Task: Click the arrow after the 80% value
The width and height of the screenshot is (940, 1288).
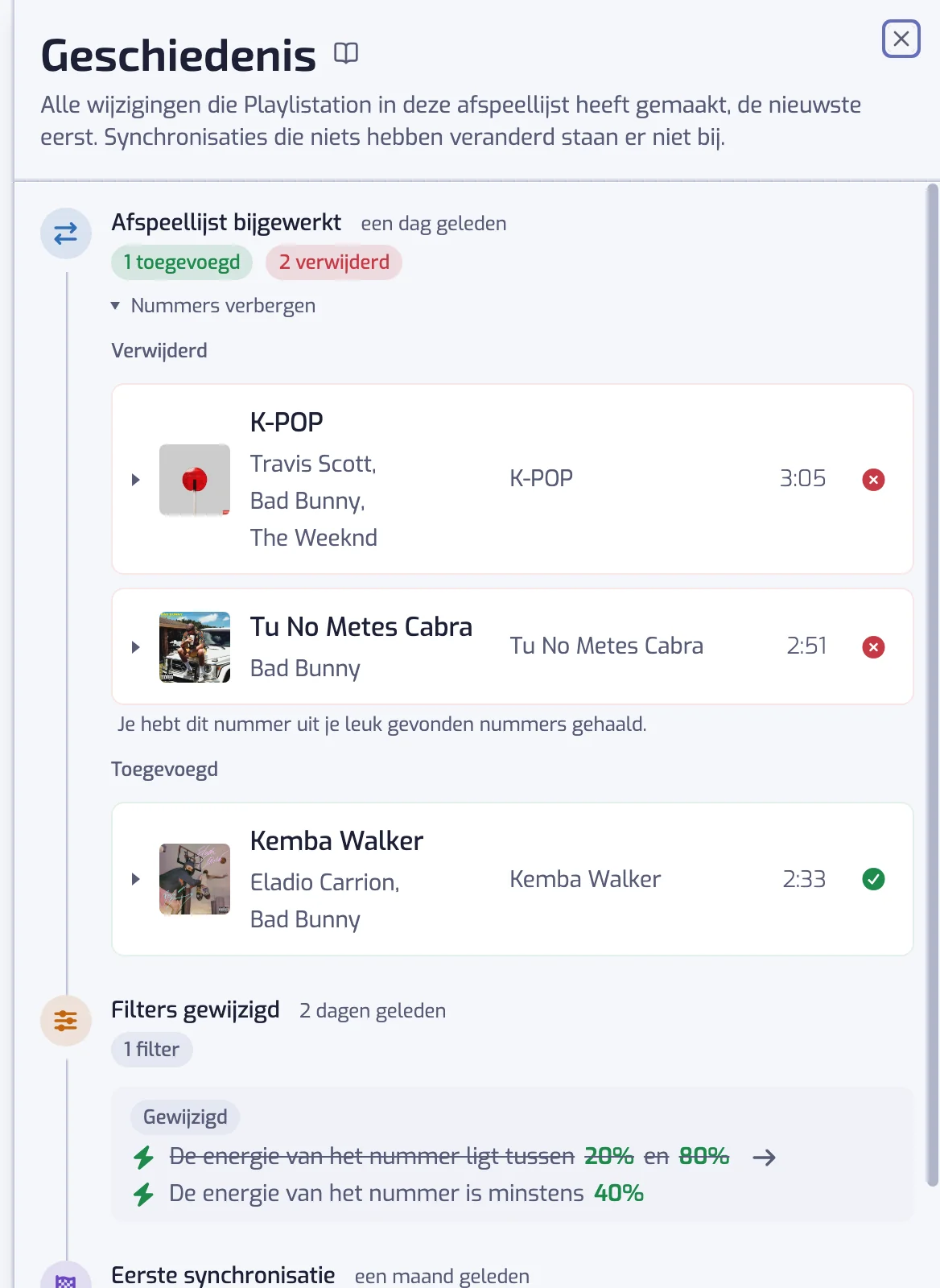Action: 764,1158
